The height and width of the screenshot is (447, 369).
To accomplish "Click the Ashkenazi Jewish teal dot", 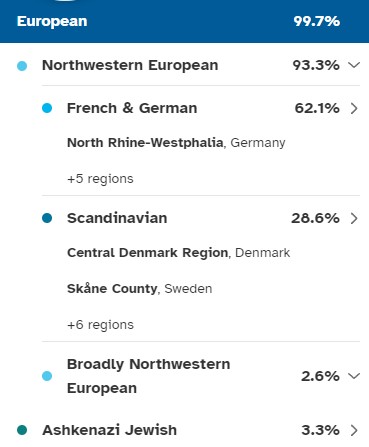I will (22, 430).
